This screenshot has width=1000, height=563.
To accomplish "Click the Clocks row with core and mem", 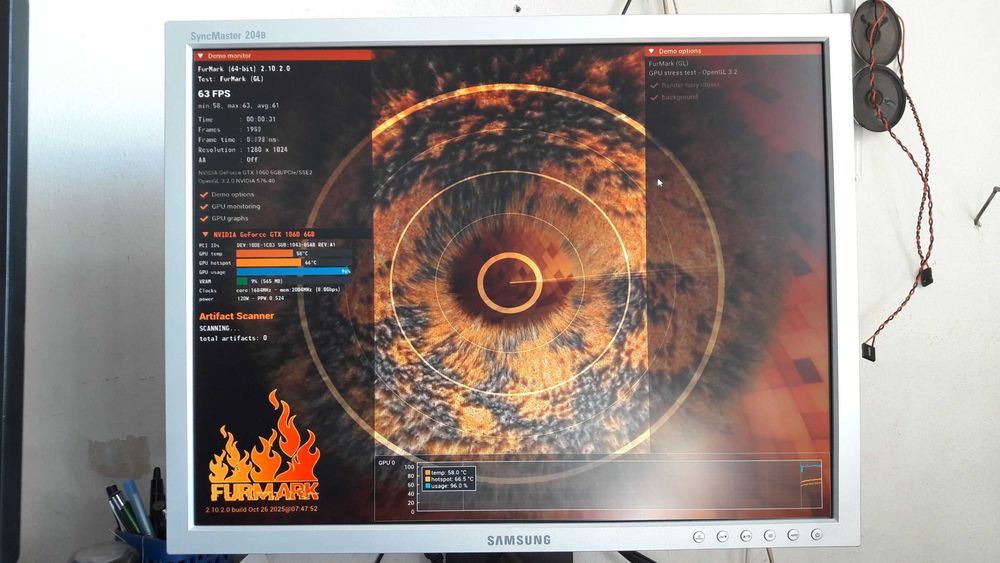I will click(x=270, y=289).
